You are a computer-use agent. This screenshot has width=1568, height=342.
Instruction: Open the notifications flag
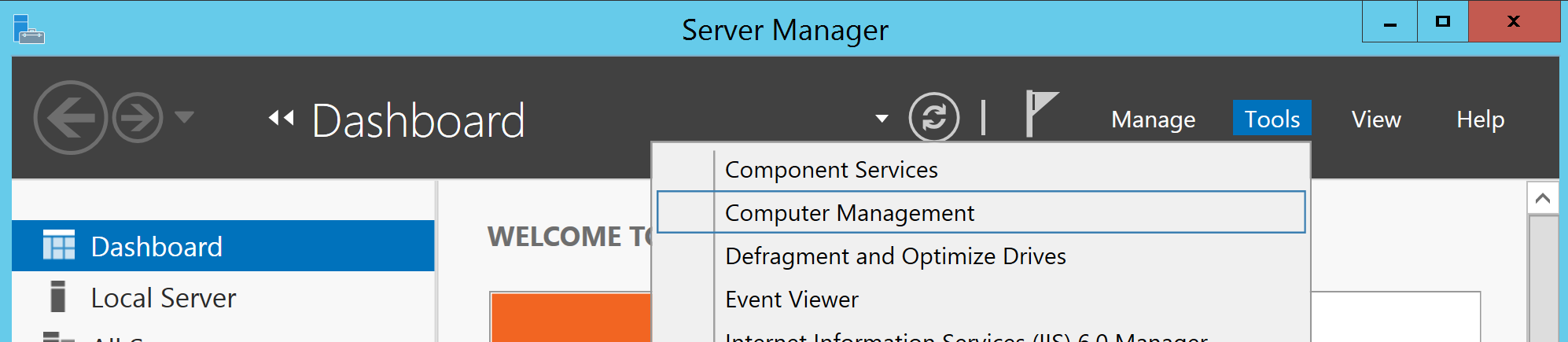(x=1041, y=114)
